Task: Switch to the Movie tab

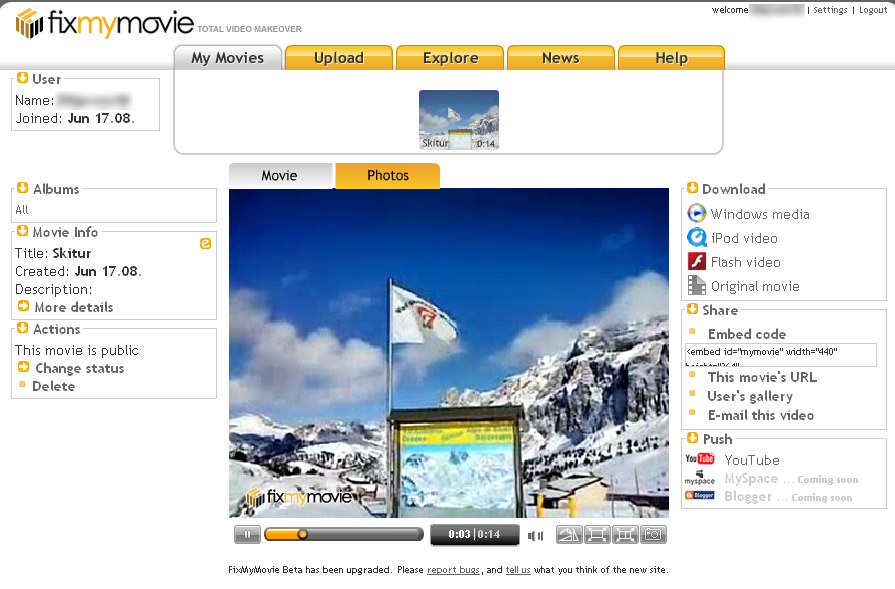Action: pyautogui.click(x=280, y=176)
